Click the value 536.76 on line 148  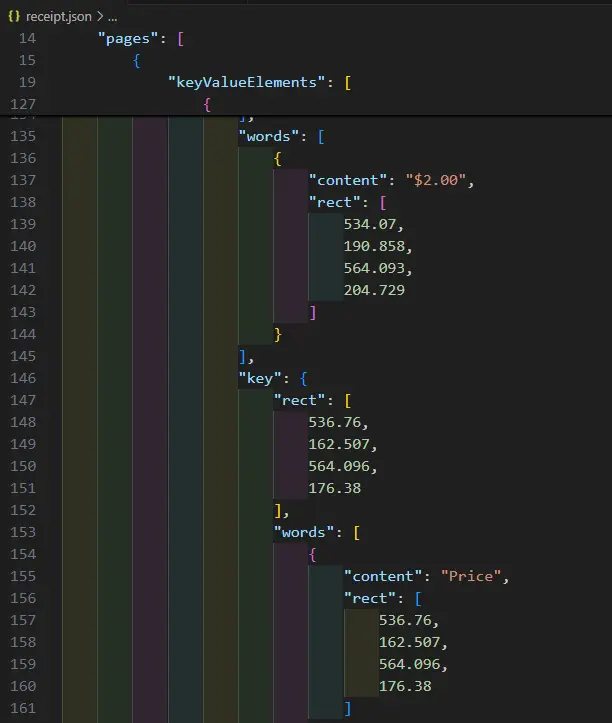pos(334,422)
